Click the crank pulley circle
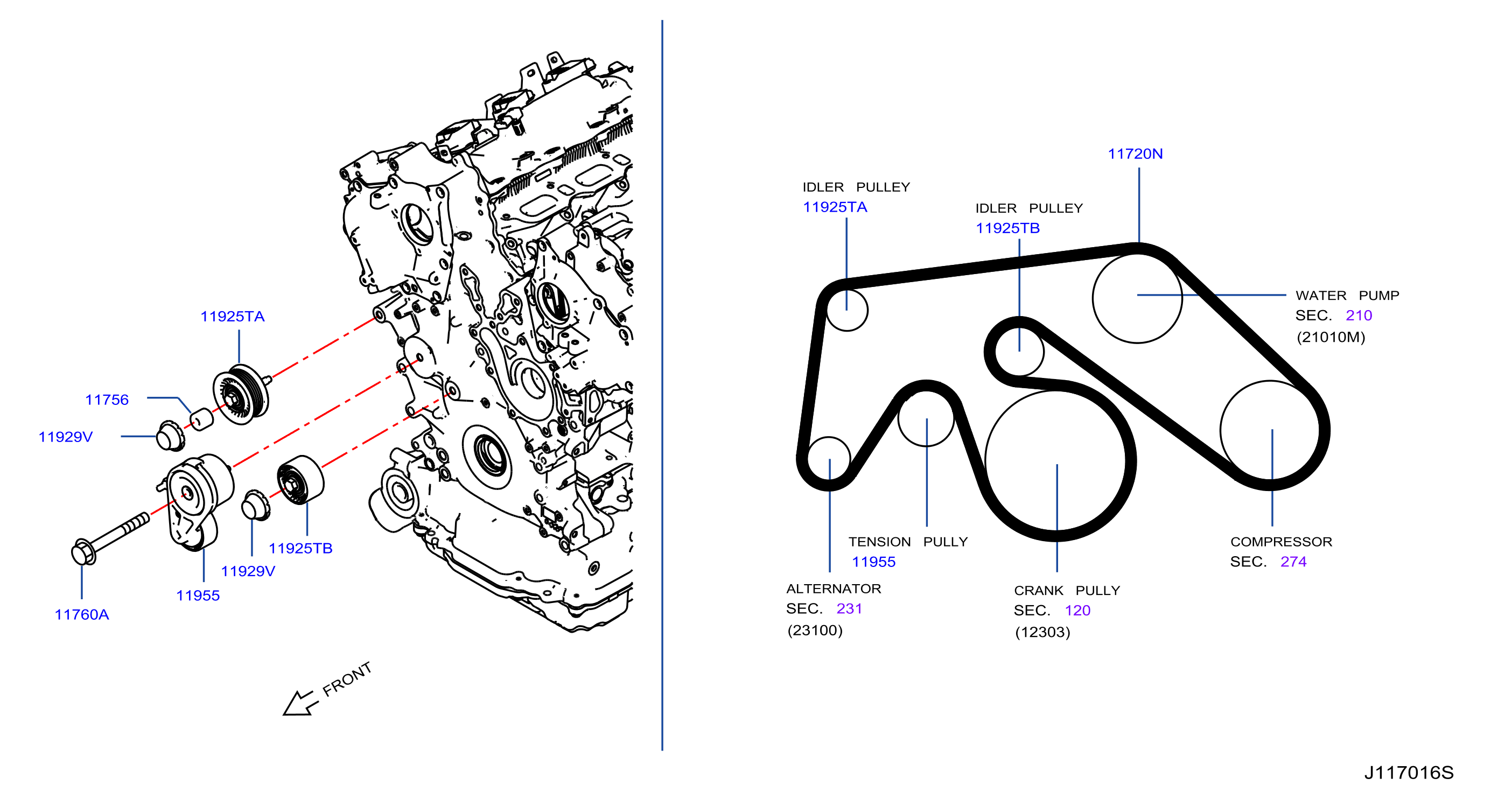This screenshot has height=799, width=1512. 1056,461
